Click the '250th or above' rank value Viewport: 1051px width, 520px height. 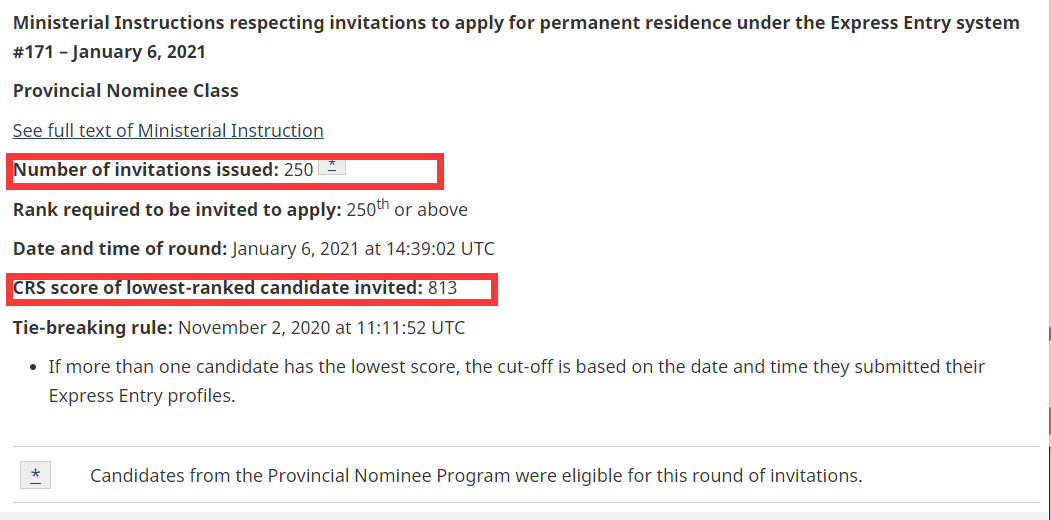coord(407,210)
